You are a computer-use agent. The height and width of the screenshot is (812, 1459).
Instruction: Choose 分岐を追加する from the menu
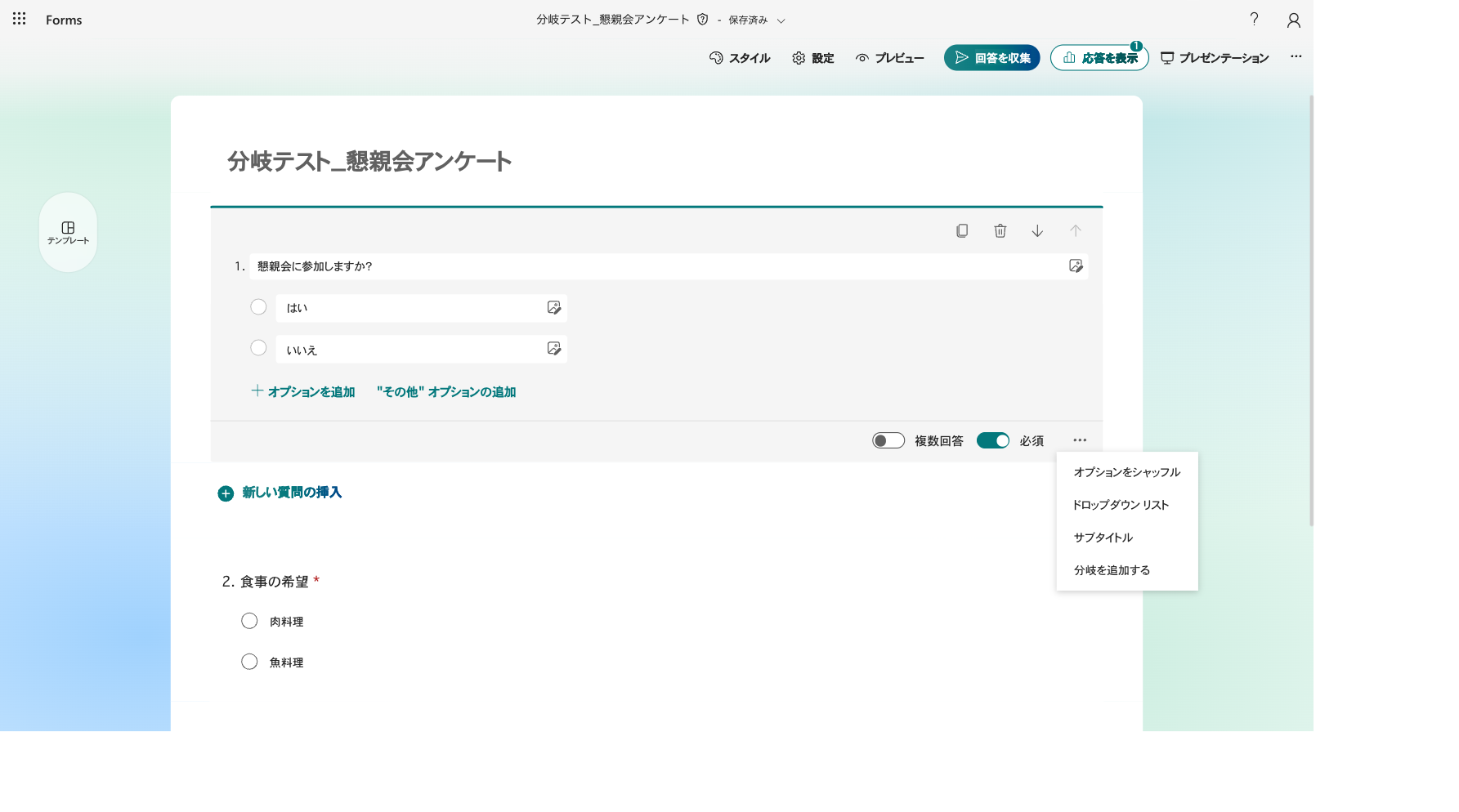1127,570
